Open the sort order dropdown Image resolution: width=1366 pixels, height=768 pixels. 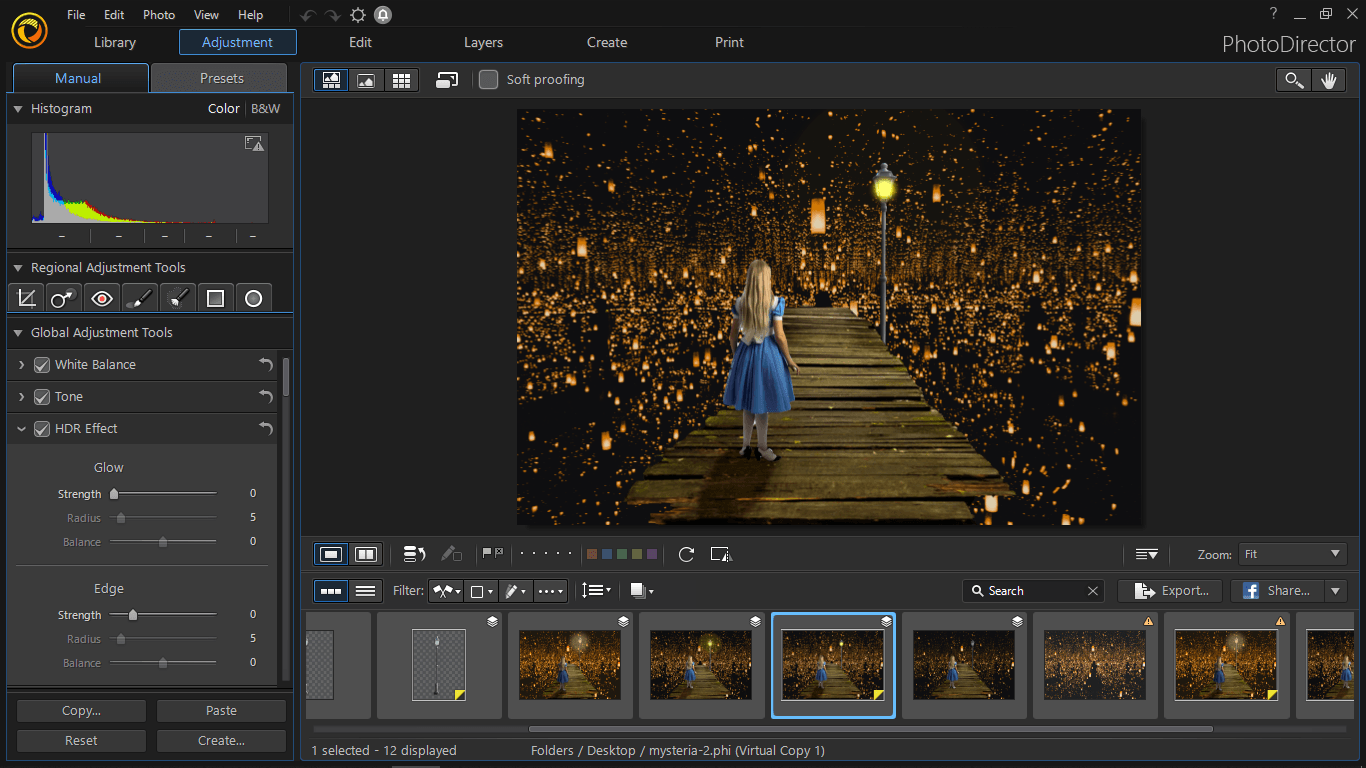pyautogui.click(x=596, y=591)
